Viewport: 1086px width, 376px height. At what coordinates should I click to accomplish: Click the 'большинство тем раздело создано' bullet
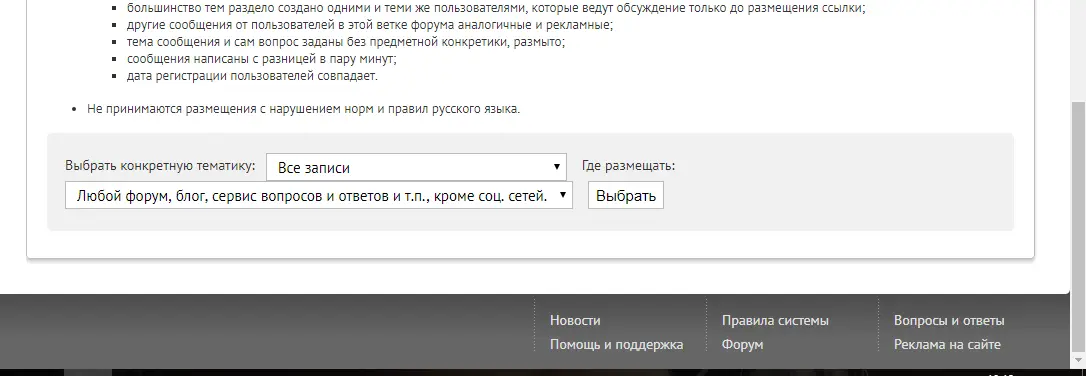[x=496, y=8]
